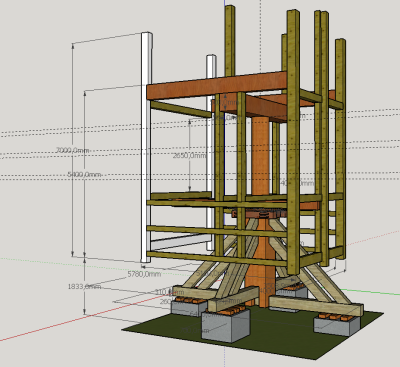The height and width of the screenshot is (367, 400).
Task: Select the tall white post on left
Action: point(146,147)
